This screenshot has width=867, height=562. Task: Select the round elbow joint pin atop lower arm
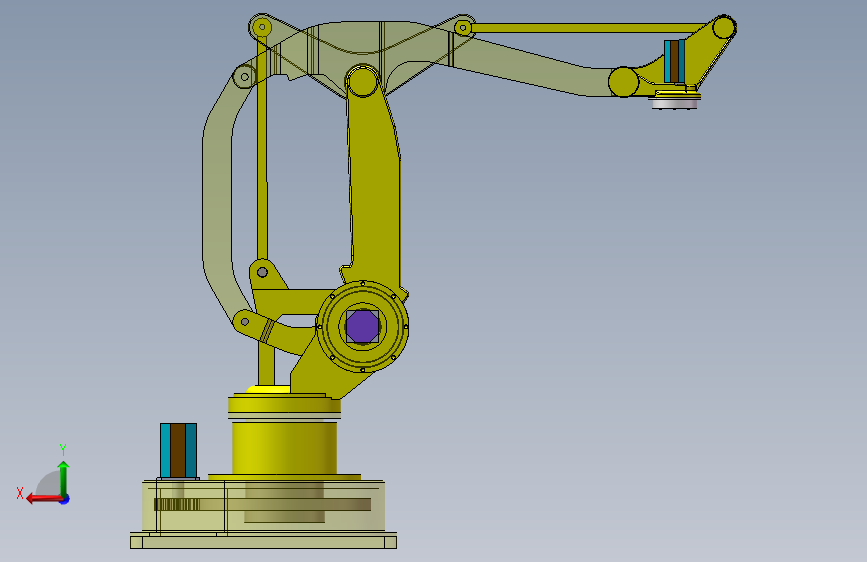tap(362, 81)
